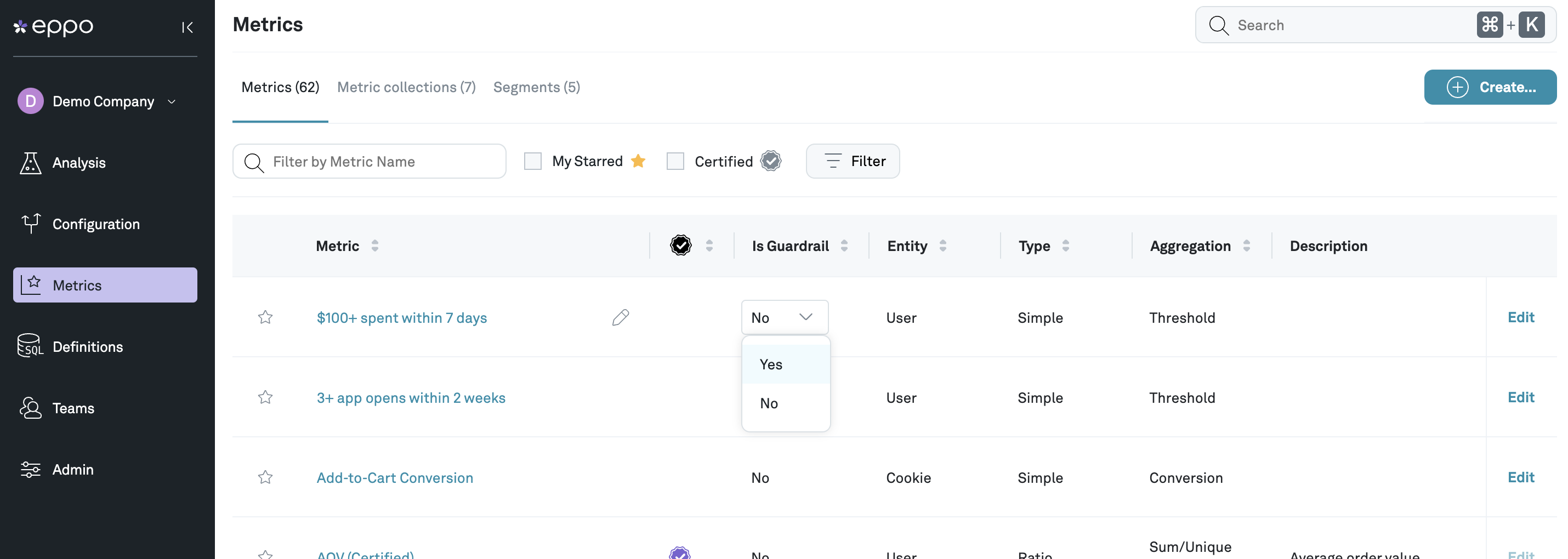The height and width of the screenshot is (559, 1568).
Task: Open the Analysis section
Action: click(x=105, y=162)
